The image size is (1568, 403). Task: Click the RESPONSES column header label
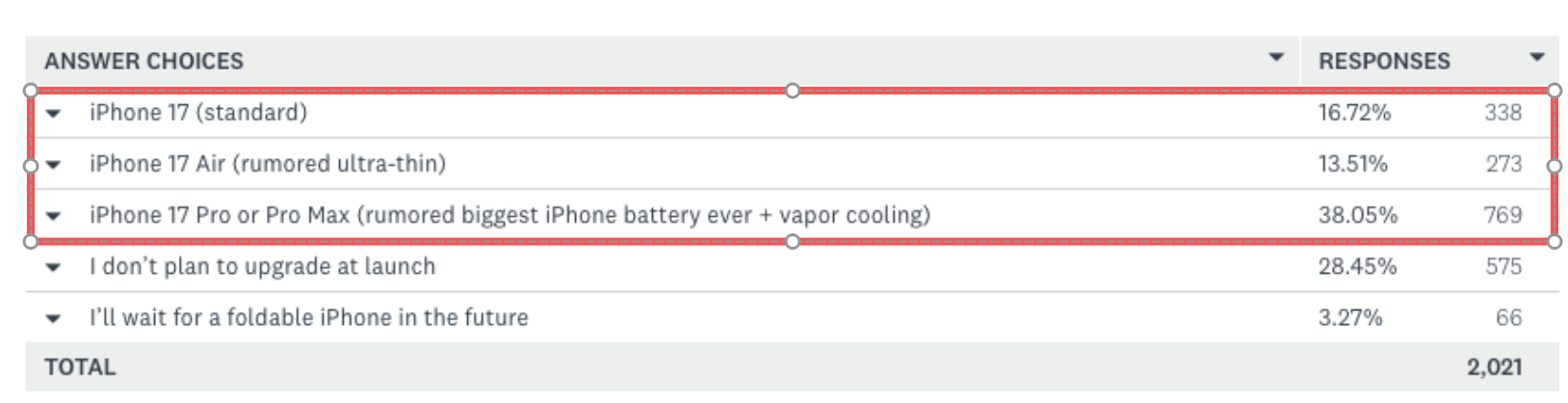pyautogui.click(x=1383, y=61)
